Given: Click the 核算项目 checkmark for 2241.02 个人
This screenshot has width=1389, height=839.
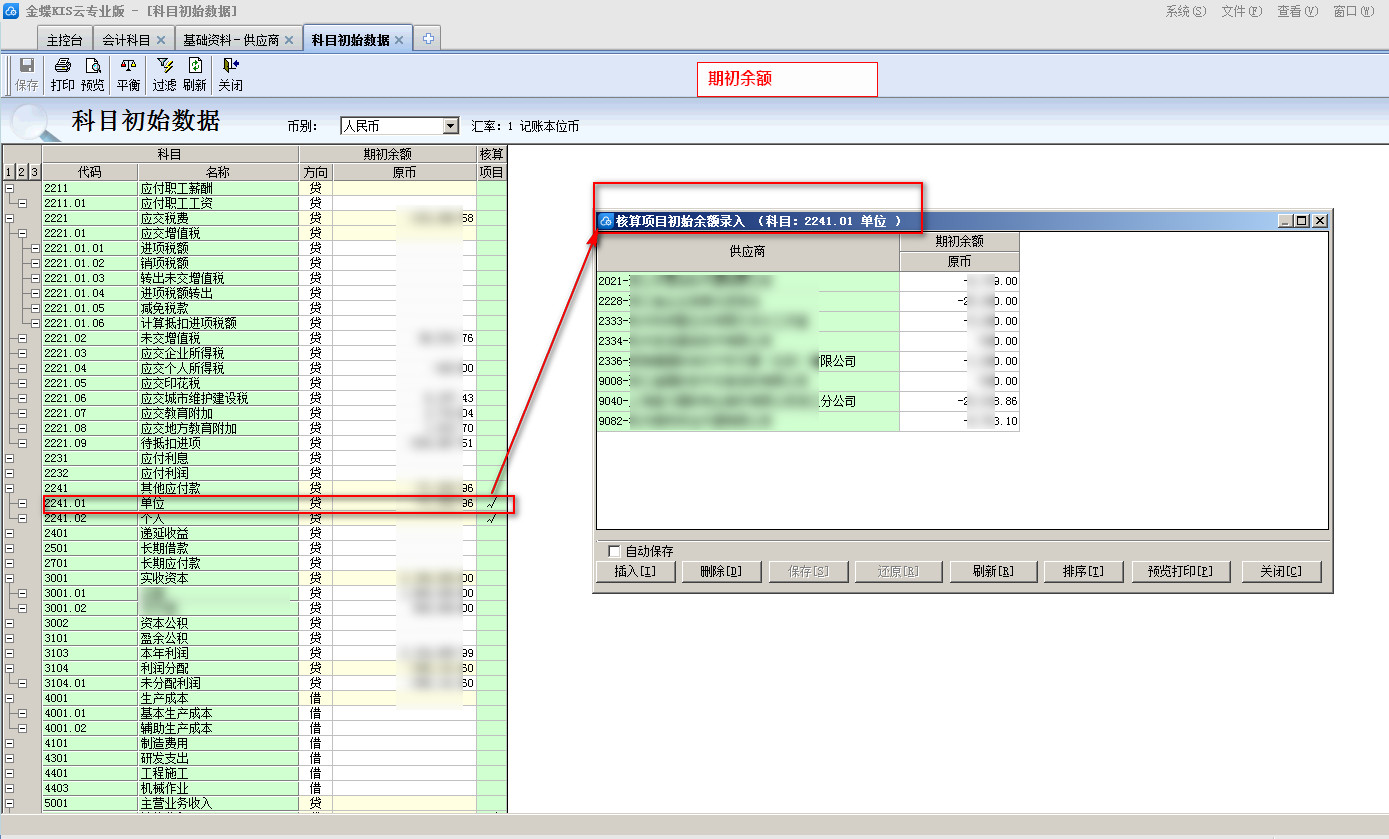Looking at the screenshot, I should click(x=491, y=519).
